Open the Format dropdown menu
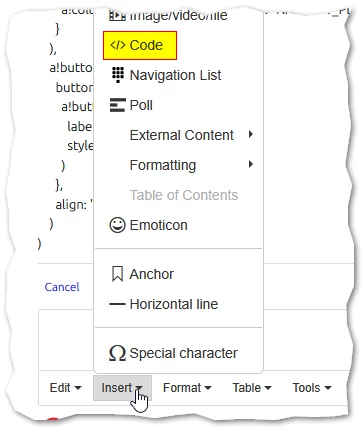The height and width of the screenshot is (430, 364). (x=187, y=388)
